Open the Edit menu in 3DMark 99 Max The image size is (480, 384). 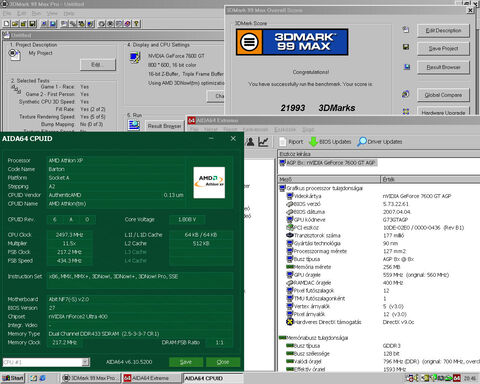coord(21,14)
